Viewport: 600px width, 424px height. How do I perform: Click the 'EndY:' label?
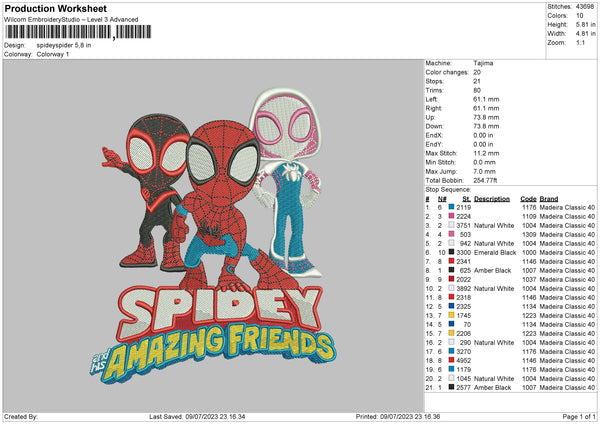tap(434, 144)
